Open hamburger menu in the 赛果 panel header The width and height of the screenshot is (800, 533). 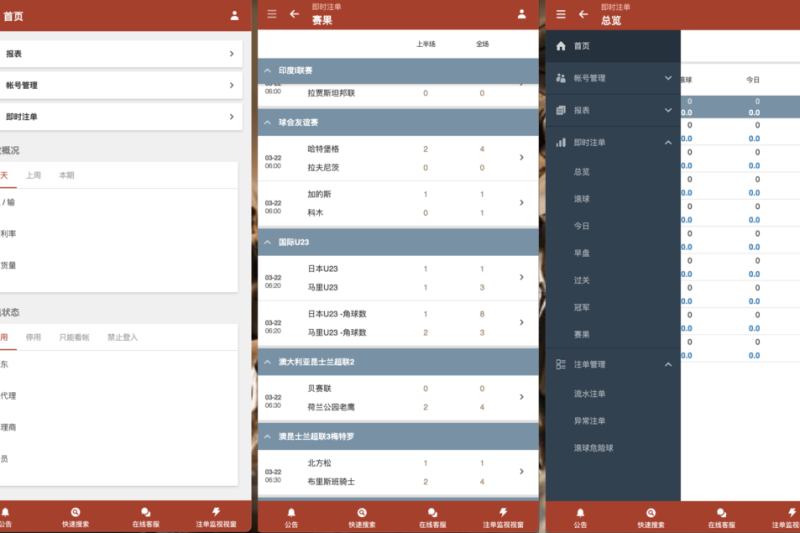[x=272, y=14]
